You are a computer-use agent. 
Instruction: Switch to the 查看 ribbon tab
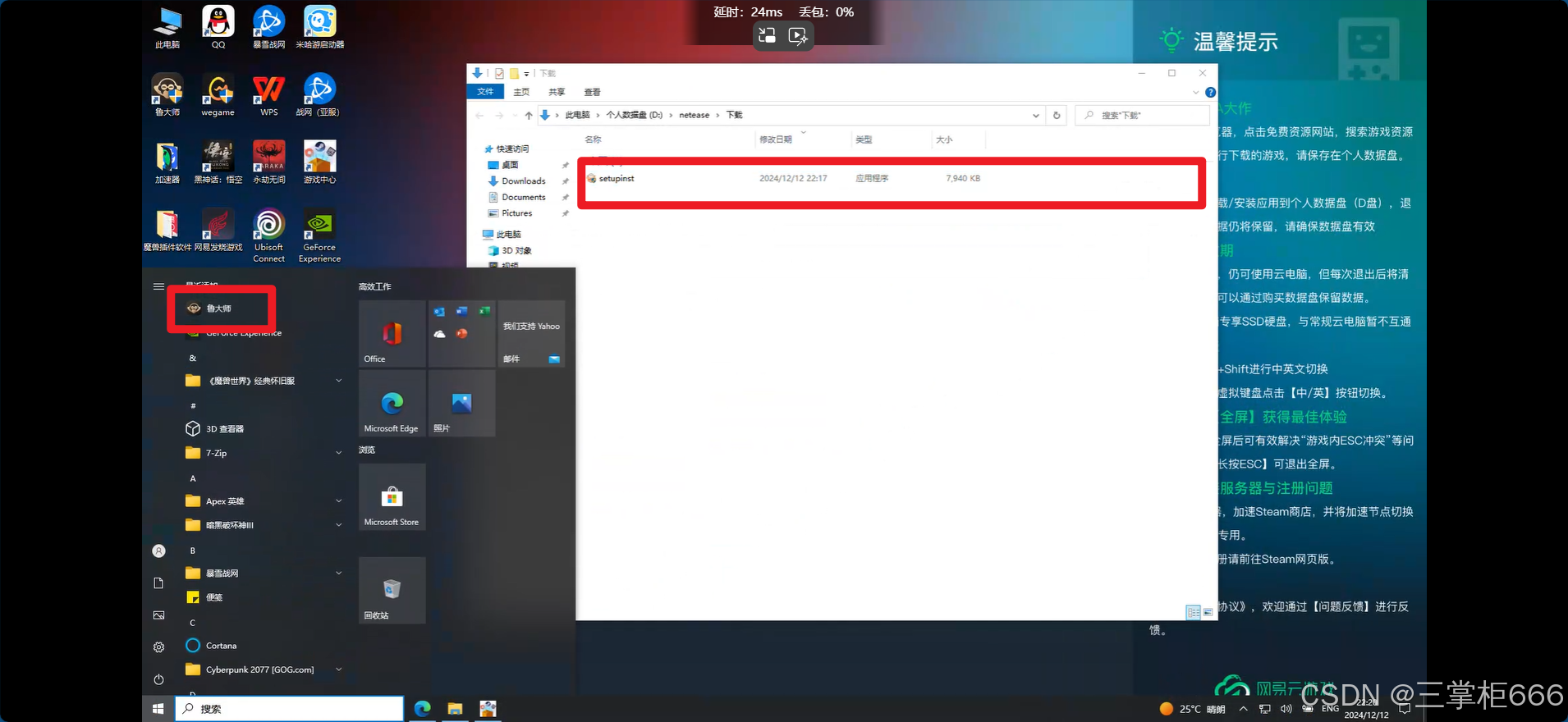(592, 92)
